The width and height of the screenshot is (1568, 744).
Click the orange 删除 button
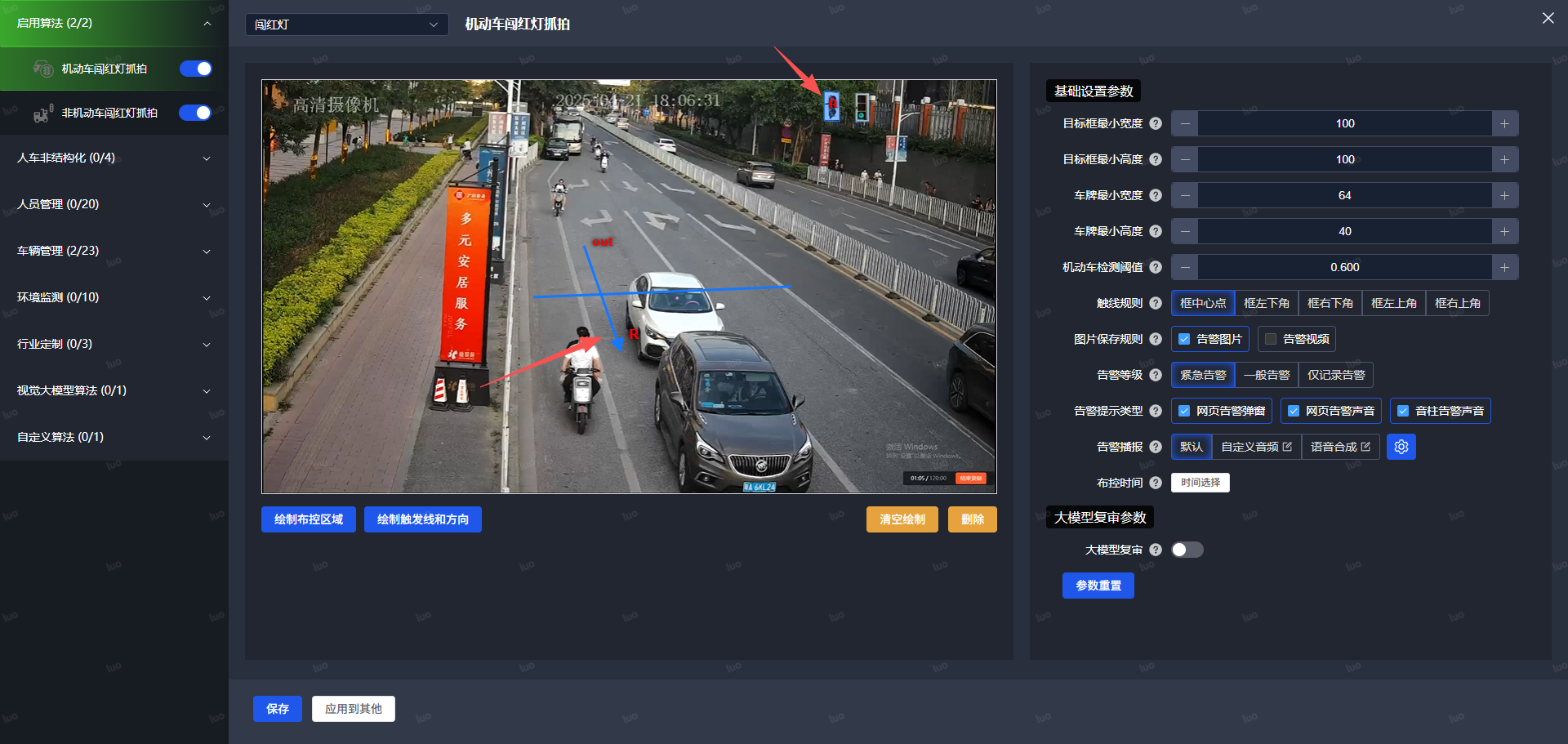click(x=973, y=519)
